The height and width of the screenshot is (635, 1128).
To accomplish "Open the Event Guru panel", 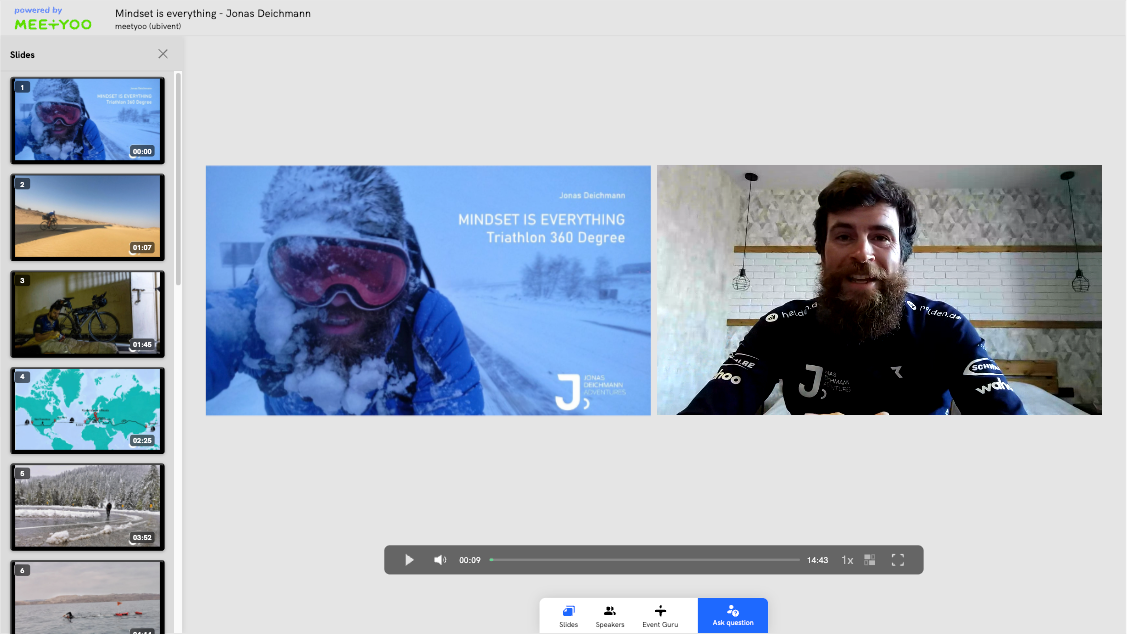I will tap(659, 615).
